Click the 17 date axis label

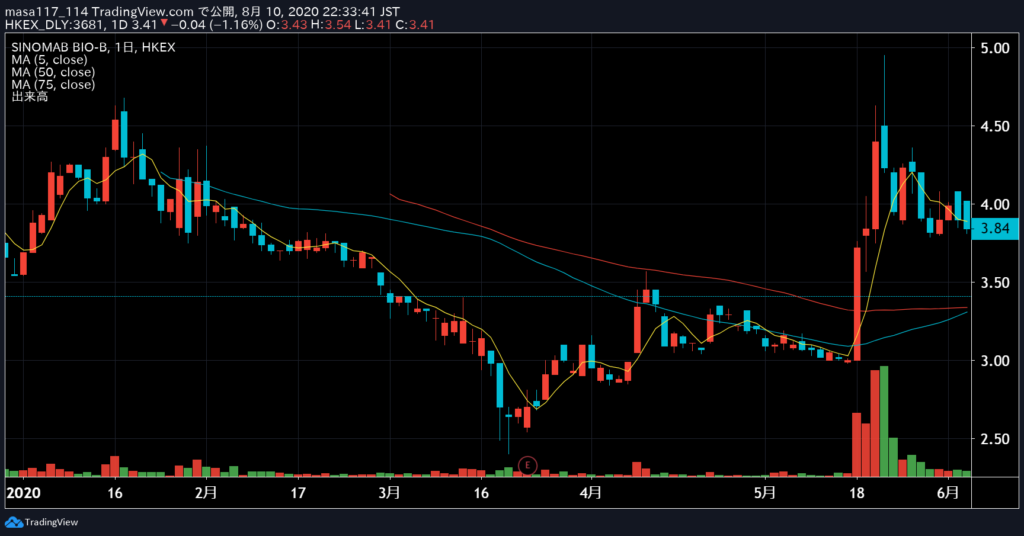[298, 493]
